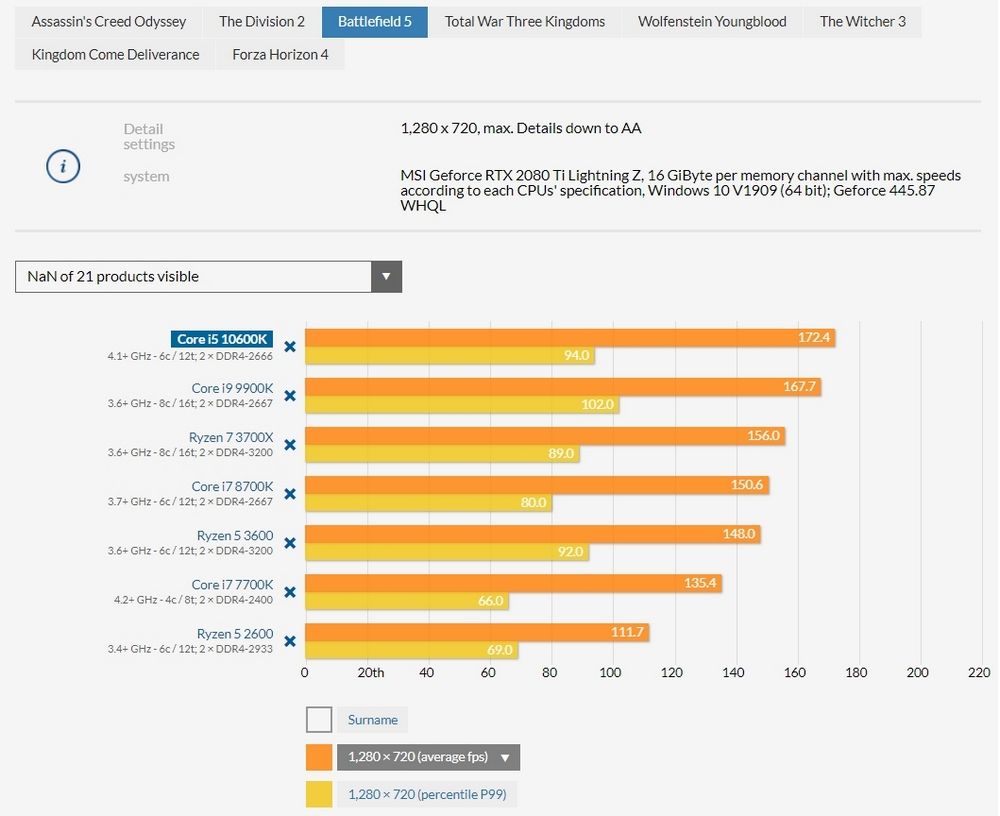Toggle the Surname legend checkbox
1000x816 pixels.
319,720
